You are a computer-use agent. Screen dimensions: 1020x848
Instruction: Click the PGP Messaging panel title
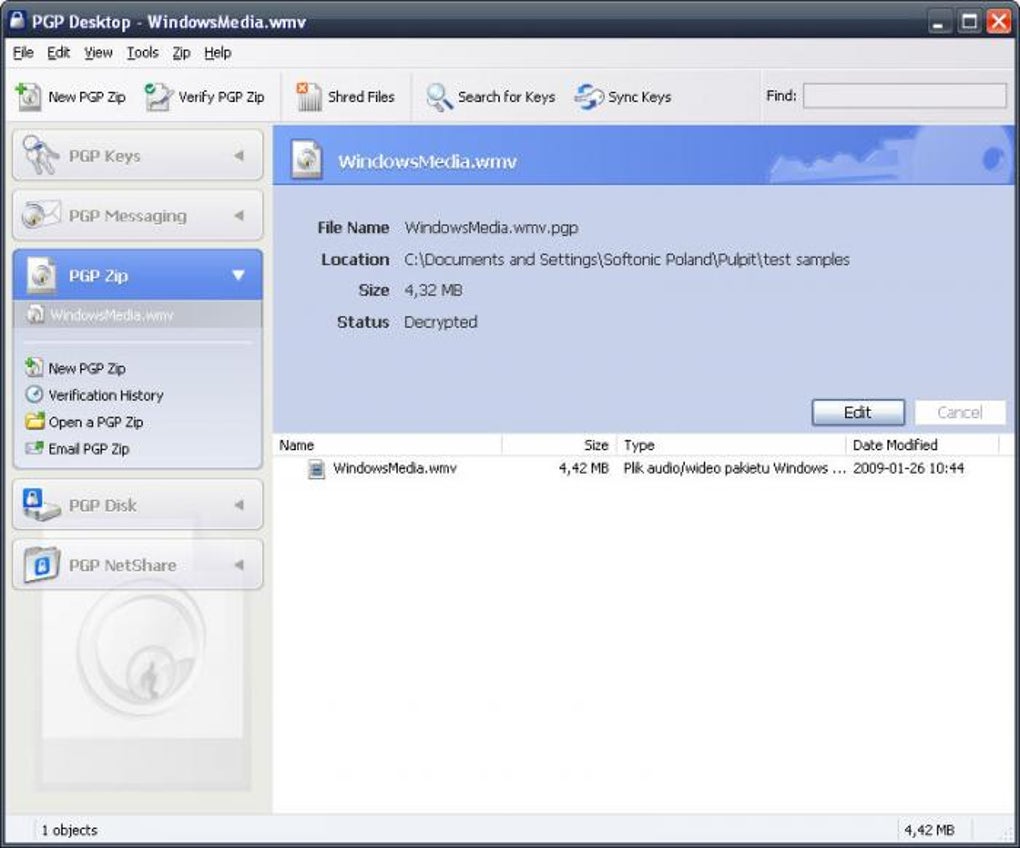click(128, 216)
